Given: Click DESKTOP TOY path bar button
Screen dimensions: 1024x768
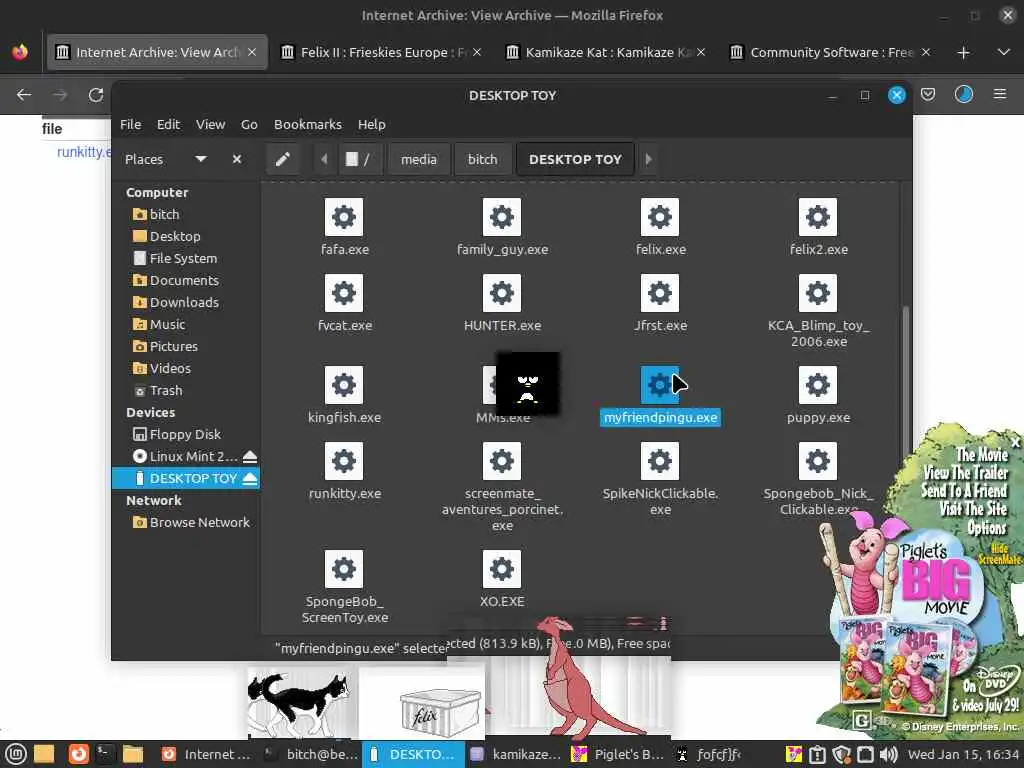Looking at the screenshot, I should (x=575, y=159).
